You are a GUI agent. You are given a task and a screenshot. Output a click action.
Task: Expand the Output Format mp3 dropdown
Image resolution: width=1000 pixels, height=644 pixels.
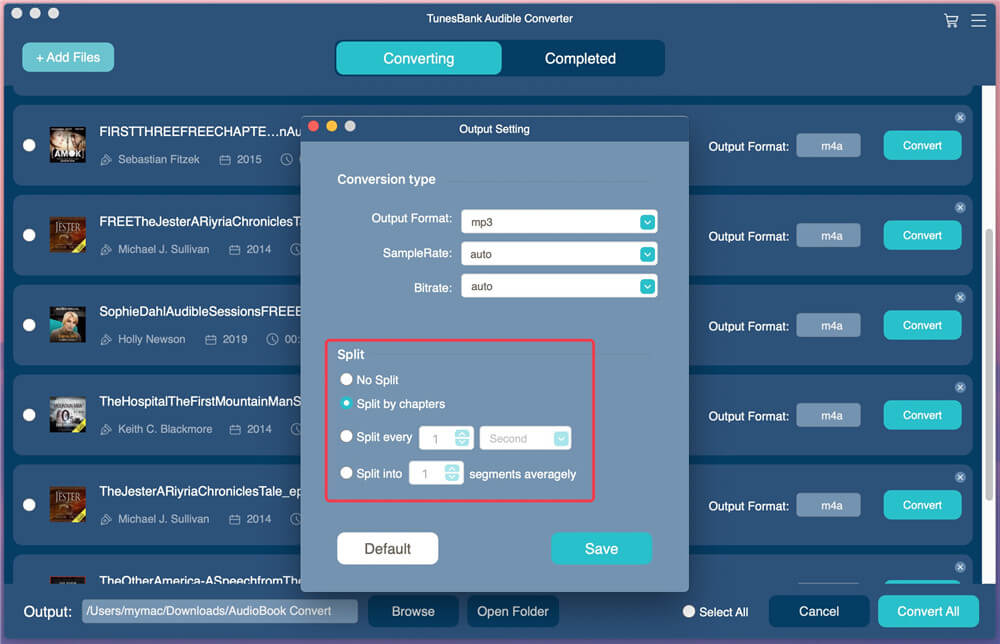pos(647,222)
